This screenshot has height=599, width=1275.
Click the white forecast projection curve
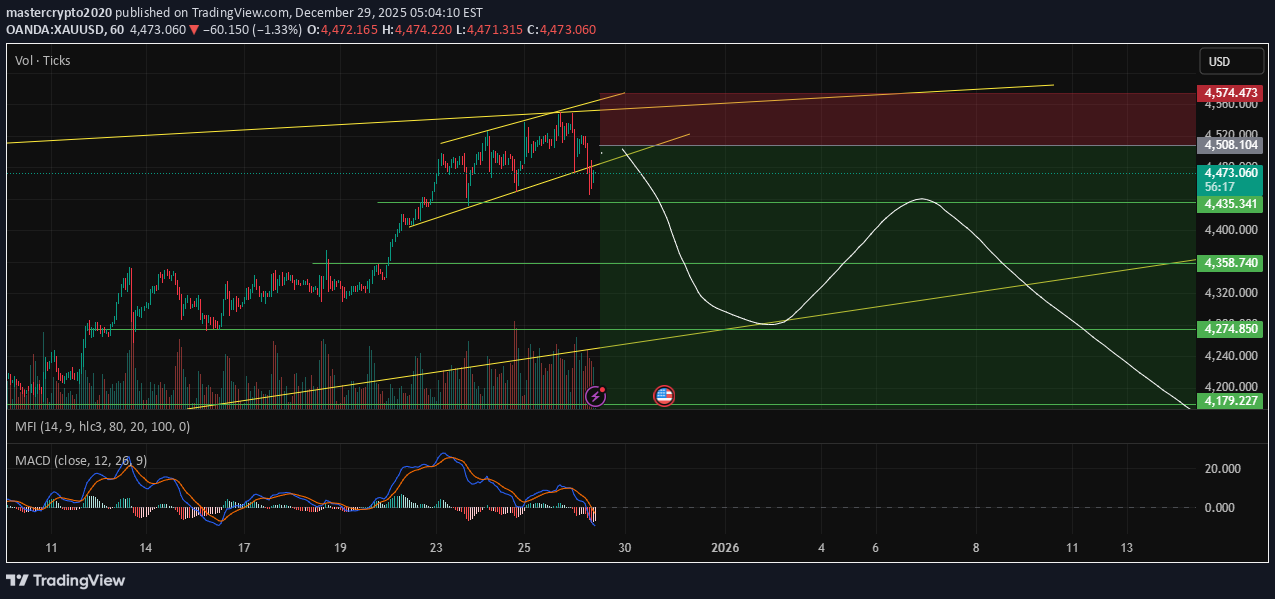click(x=922, y=200)
